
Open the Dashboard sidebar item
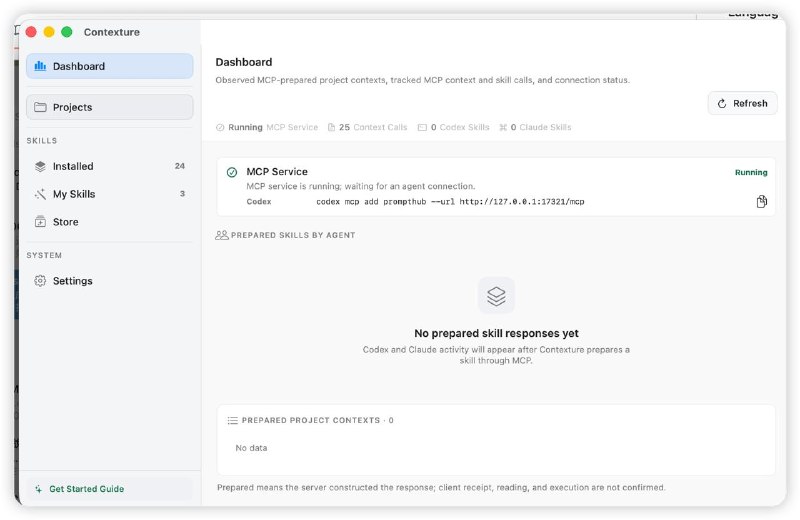click(110, 66)
